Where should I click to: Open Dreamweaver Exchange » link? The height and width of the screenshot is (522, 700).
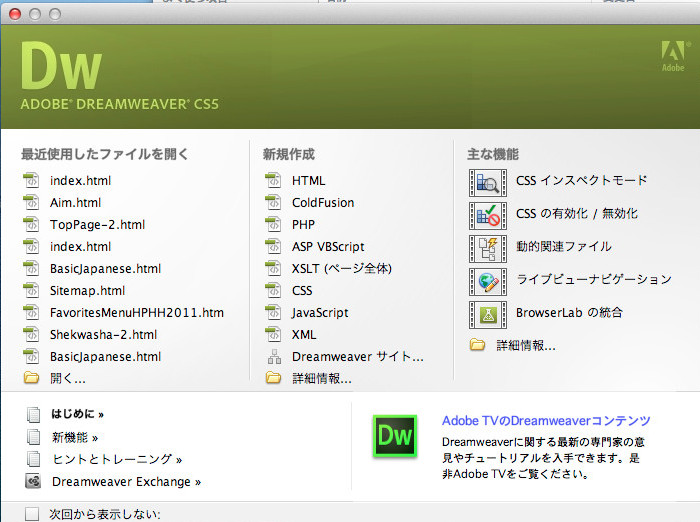point(126,482)
